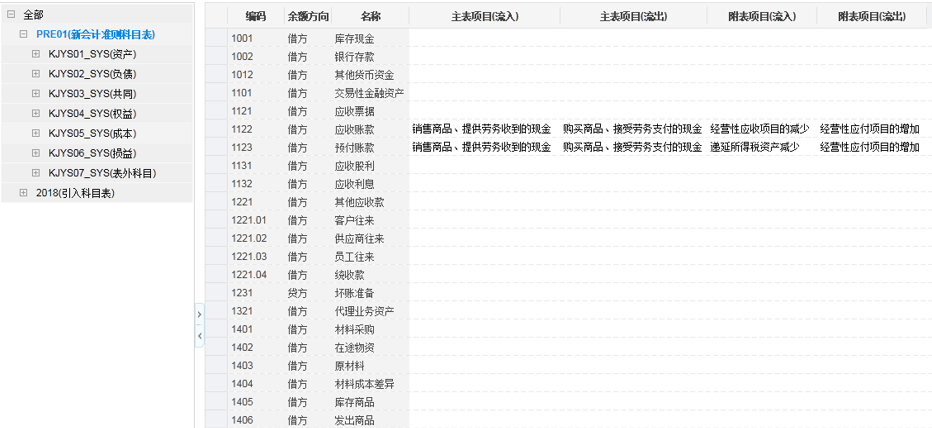
Task: Select the 应收票据 name cell
Action: pyautogui.click(x=370, y=111)
